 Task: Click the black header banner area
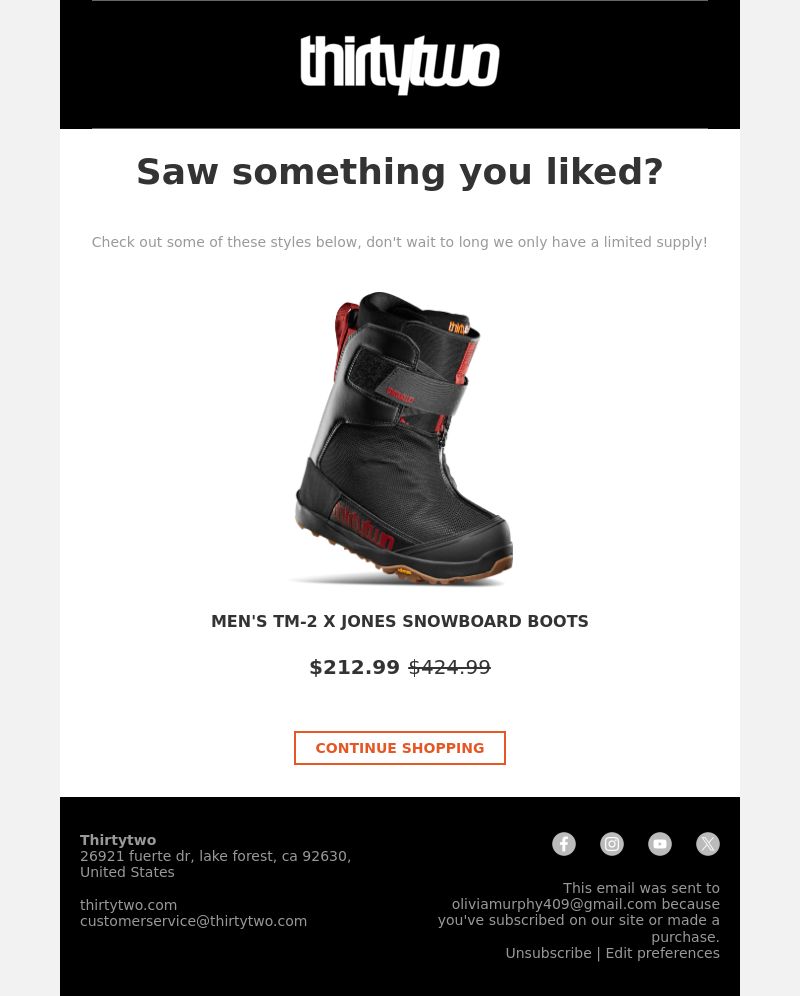400,64
